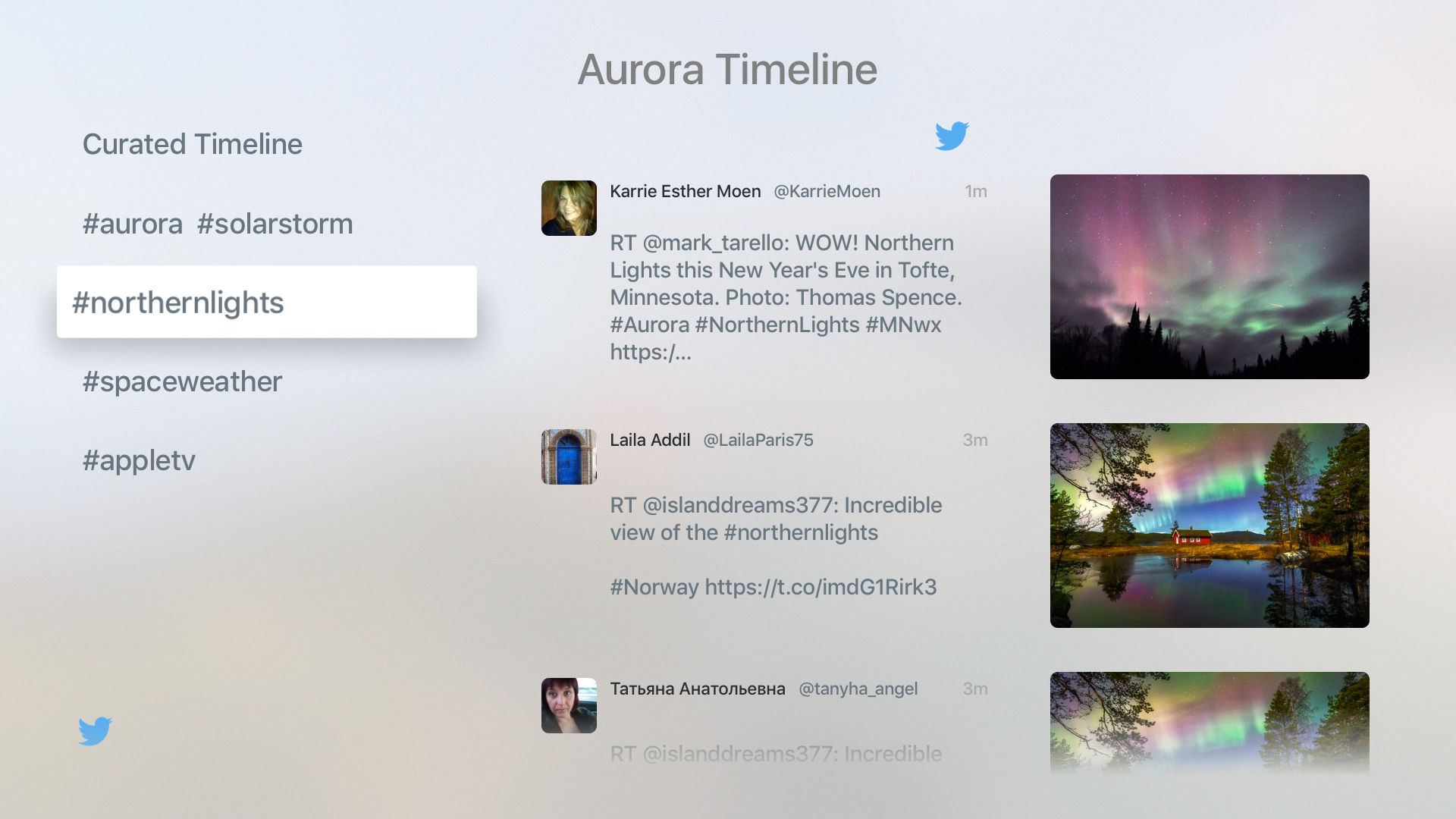Image resolution: width=1456 pixels, height=819 pixels.
Task: Click the Twitter bird icon above the tweets
Action: point(952,136)
